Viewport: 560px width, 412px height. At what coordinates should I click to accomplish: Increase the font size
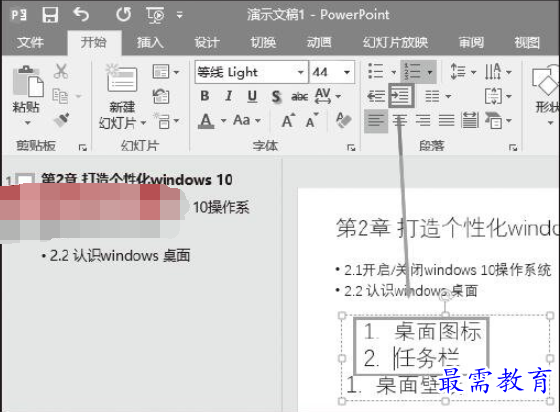point(288,121)
